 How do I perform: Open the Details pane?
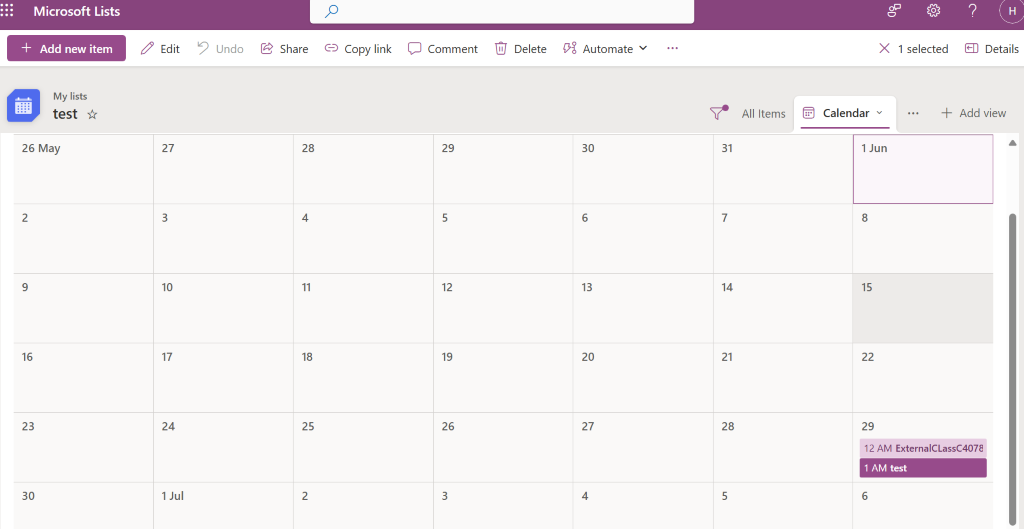[991, 49]
